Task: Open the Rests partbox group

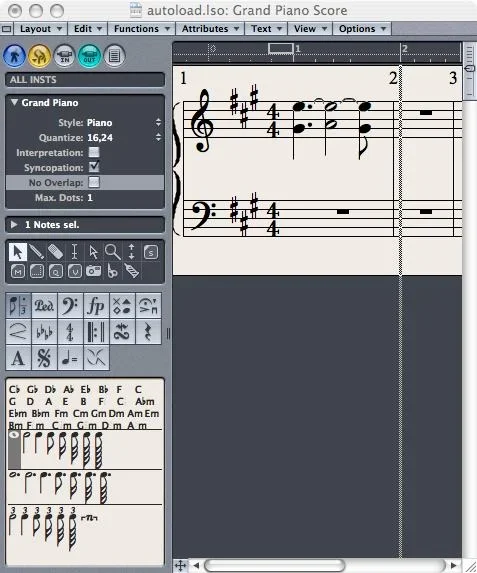Action: (148, 331)
